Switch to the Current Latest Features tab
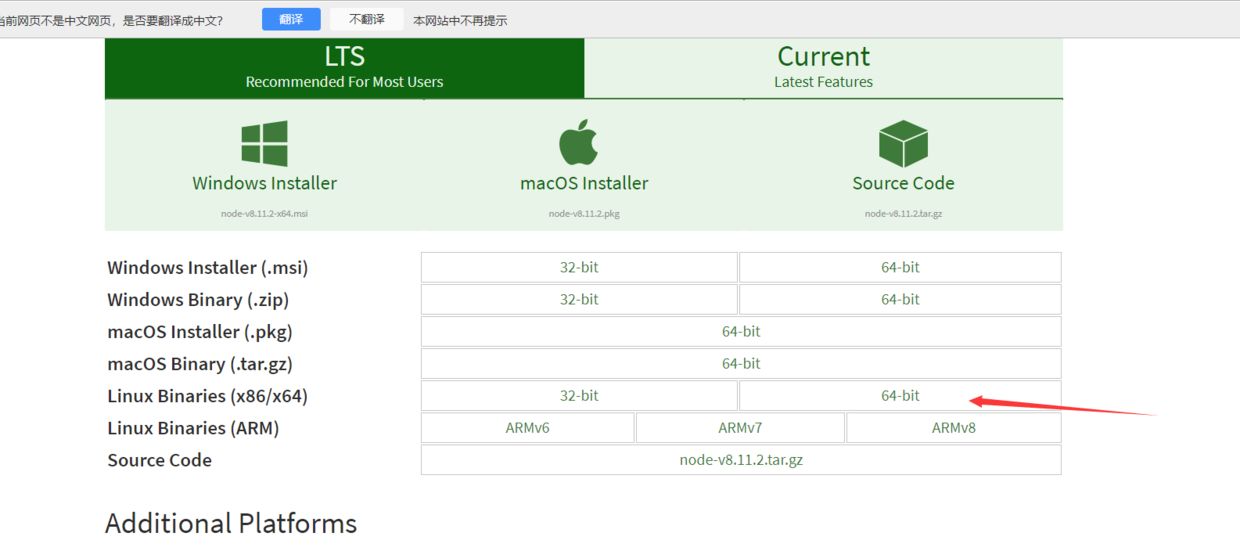 pyautogui.click(x=823, y=68)
